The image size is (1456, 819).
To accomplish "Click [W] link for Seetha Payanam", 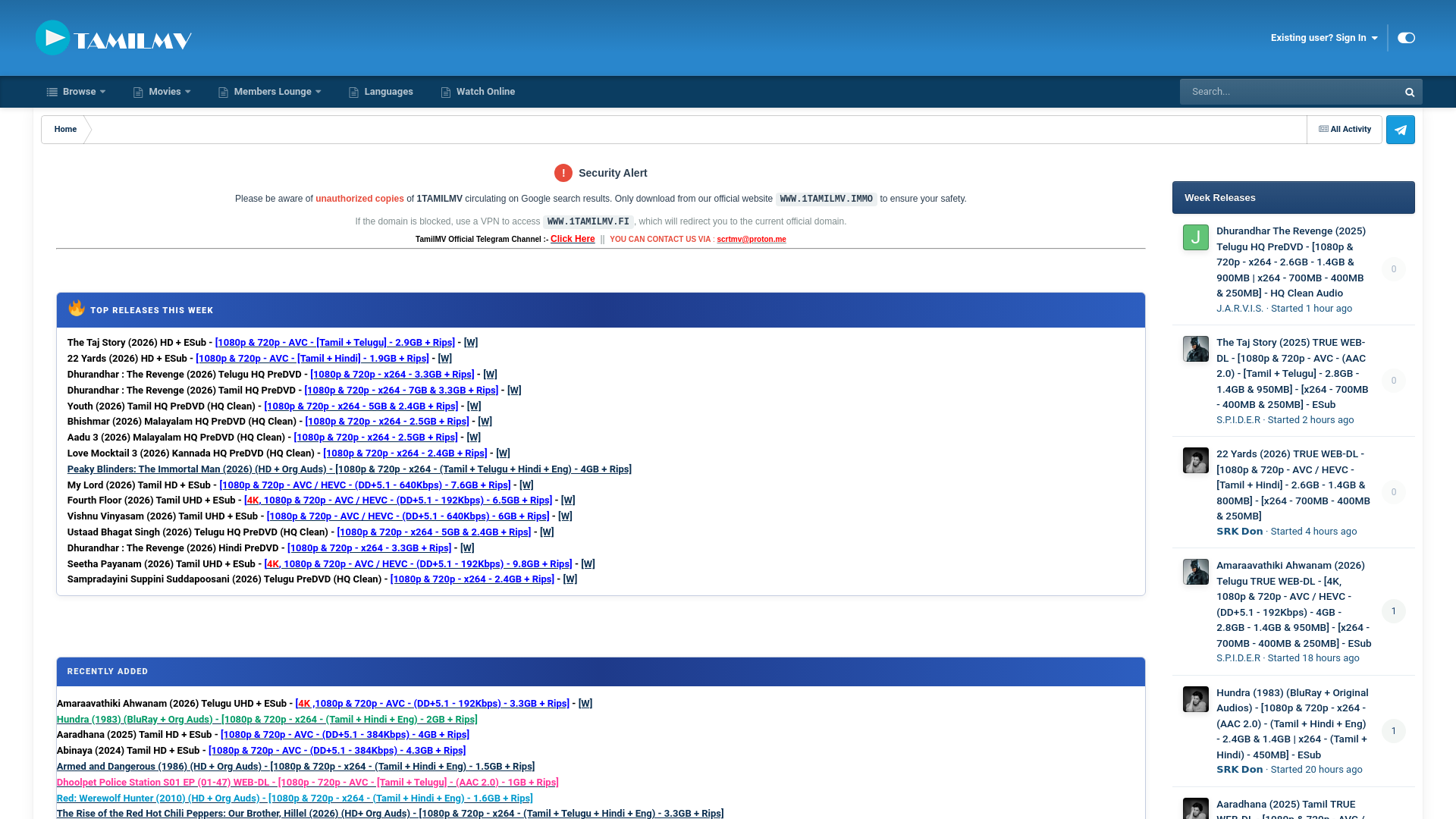I will click(x=588, y=564).
